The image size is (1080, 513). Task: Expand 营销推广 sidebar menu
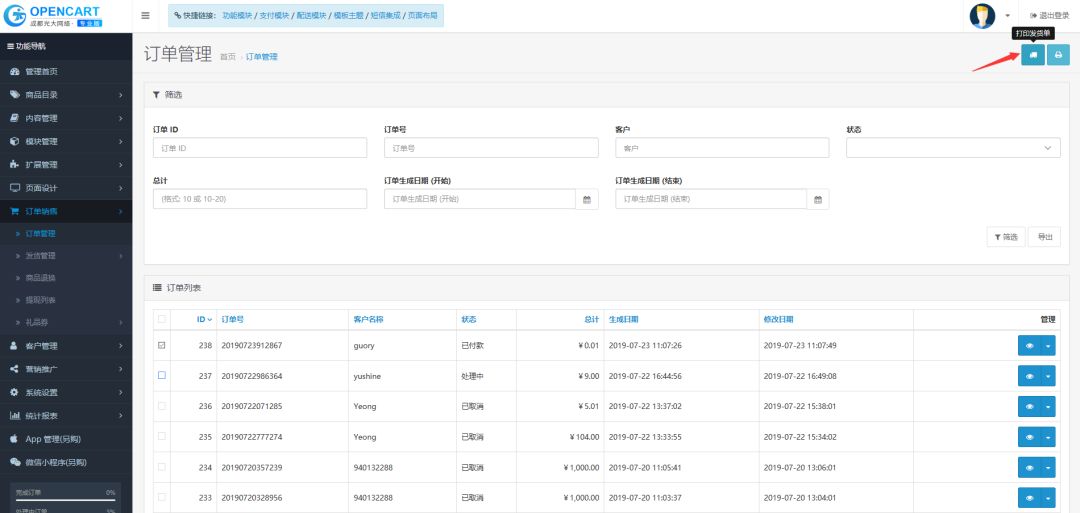(66, 369)
